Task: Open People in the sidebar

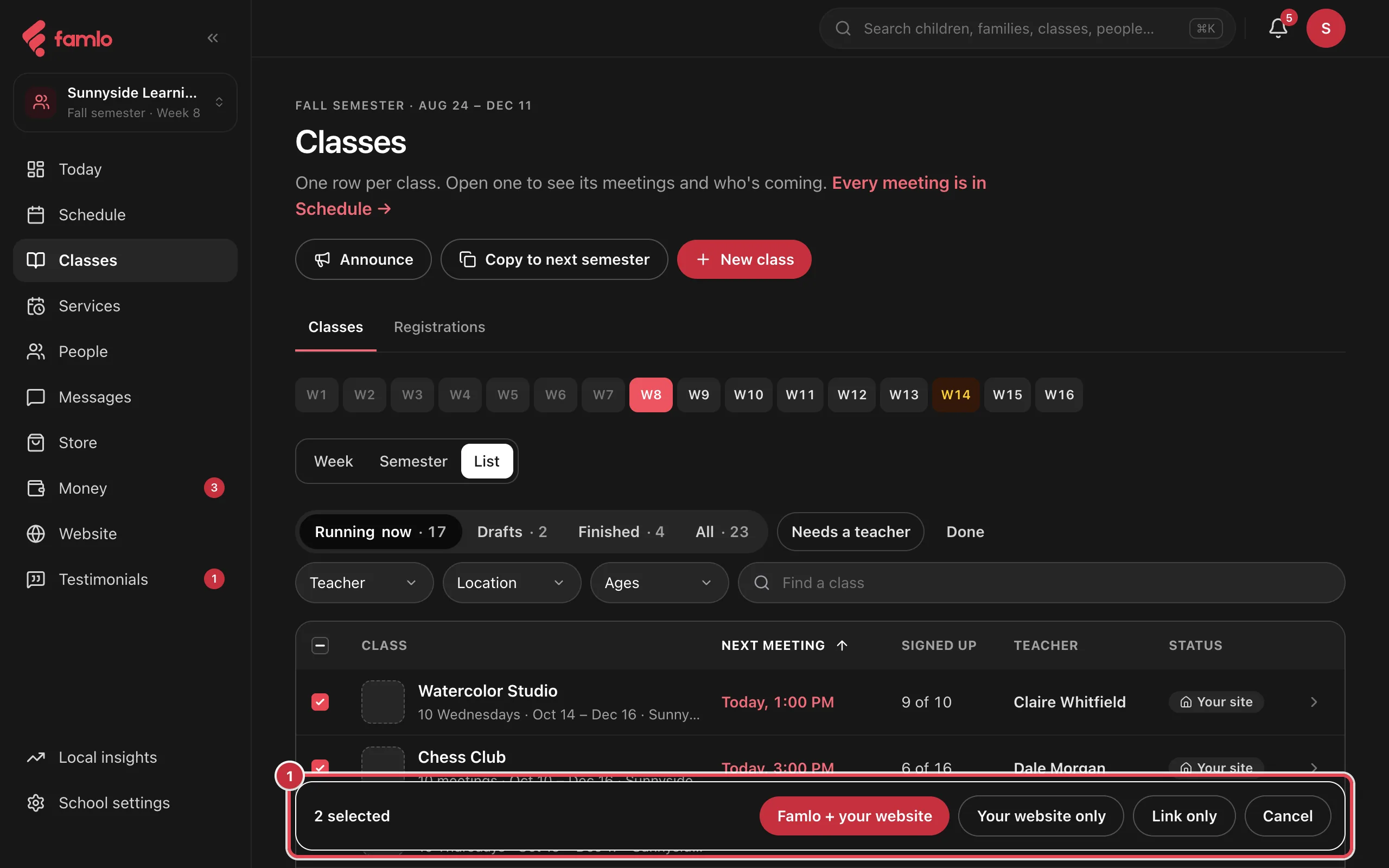Action: tap(125, 352)
